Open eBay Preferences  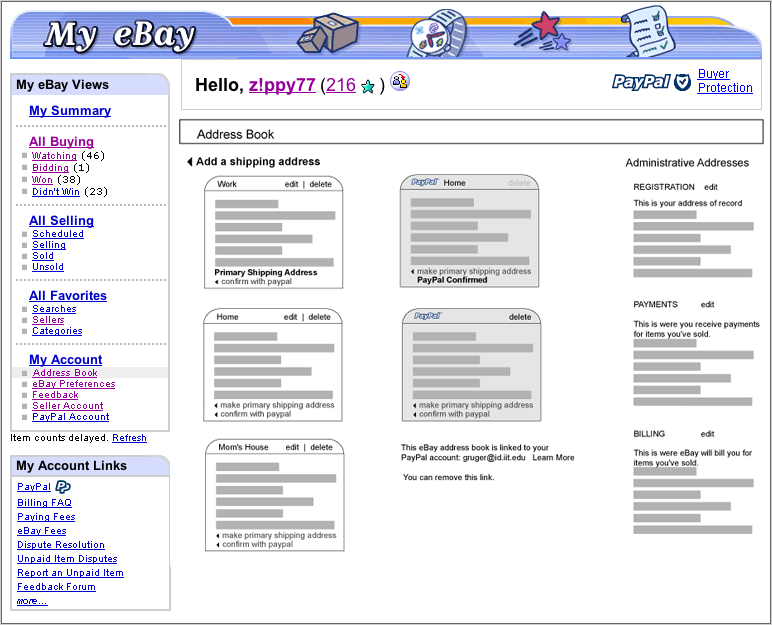[x=74, y=384]
